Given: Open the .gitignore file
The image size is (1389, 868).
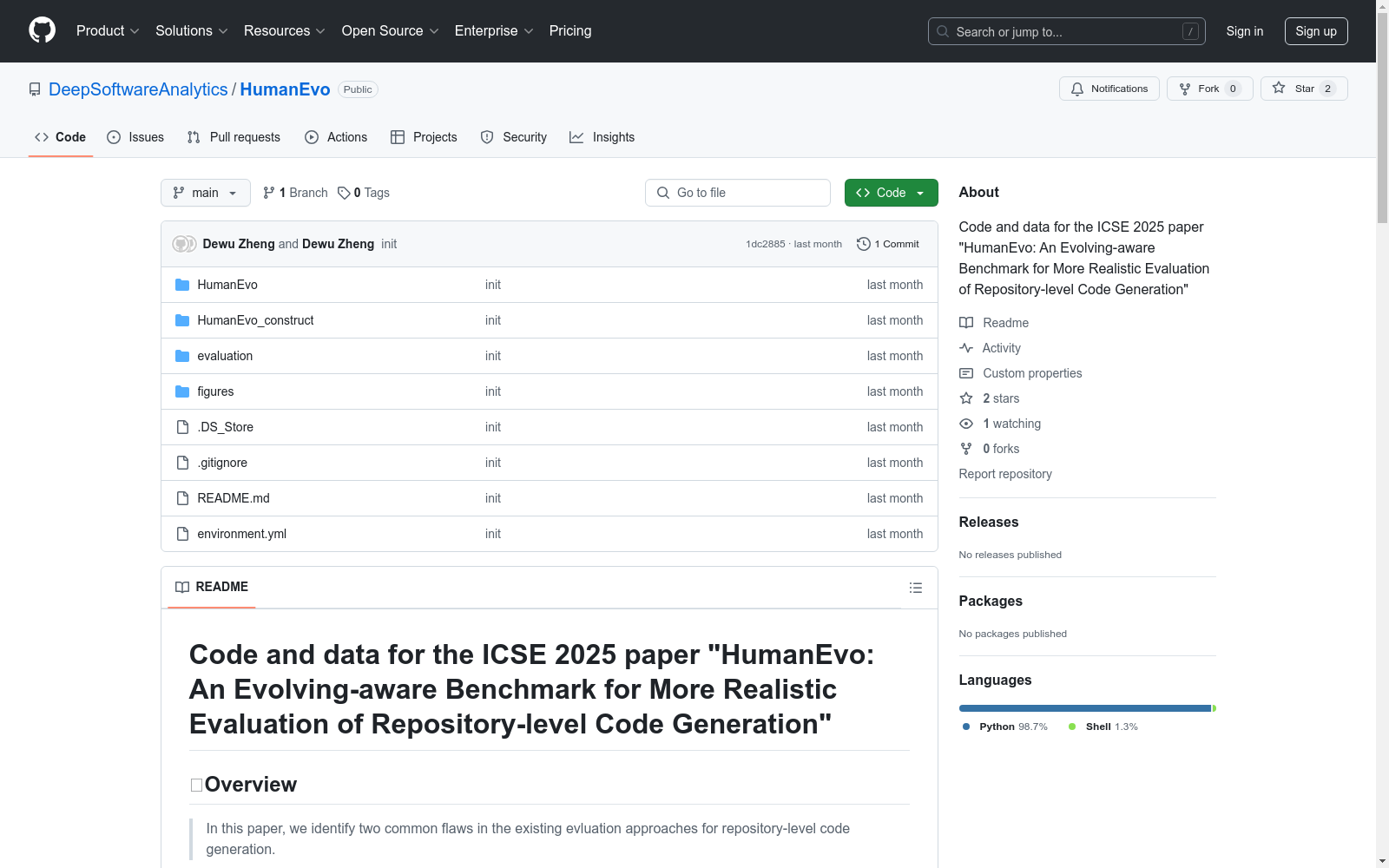Looking at the screenshot, I should (x=222, y=463).
